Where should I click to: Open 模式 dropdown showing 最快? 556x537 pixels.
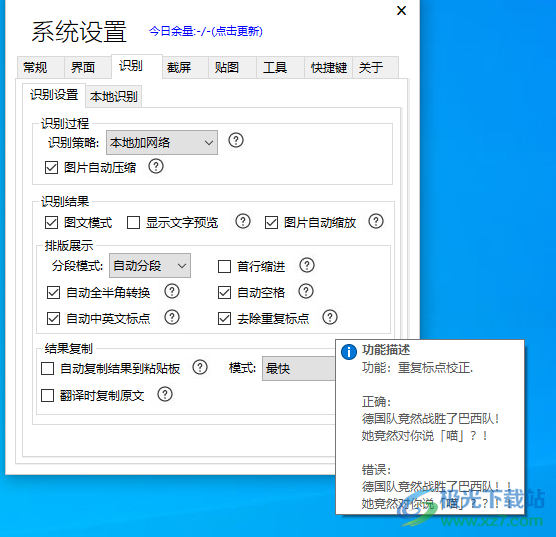pyautogui.click(x=299, y=369)
